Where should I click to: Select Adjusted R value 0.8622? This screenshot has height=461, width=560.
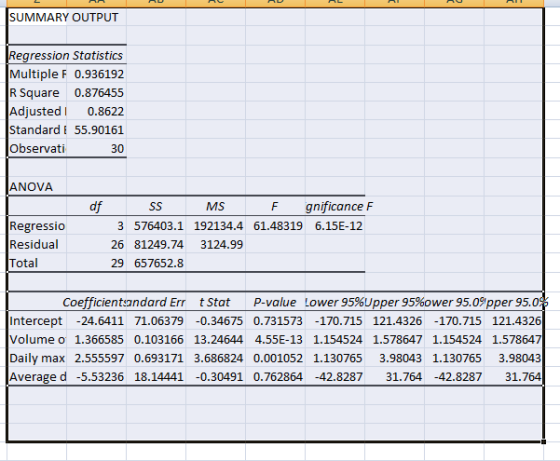96,111
